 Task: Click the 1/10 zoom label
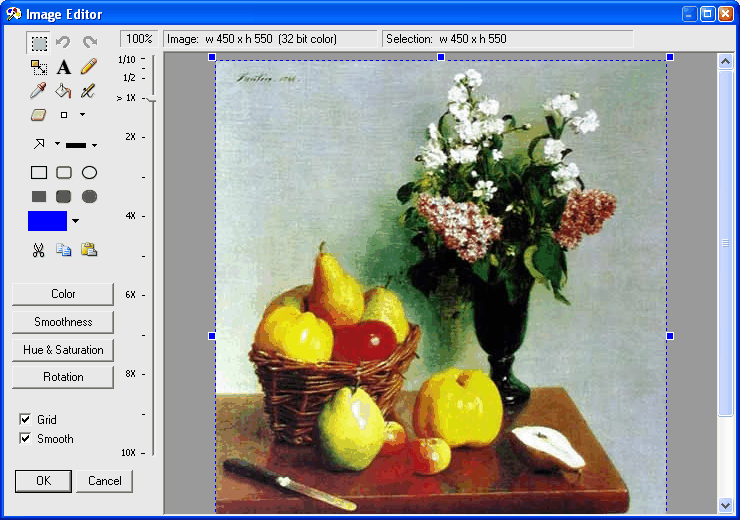tap(126, 59)
